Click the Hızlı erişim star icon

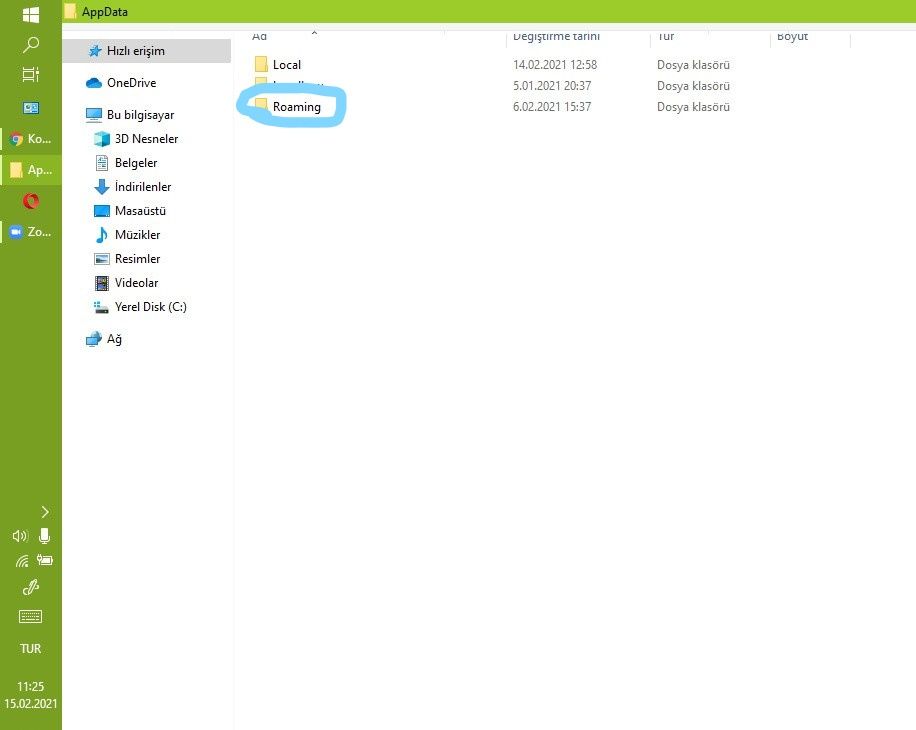pyautogui.click(x=95, y=51)
